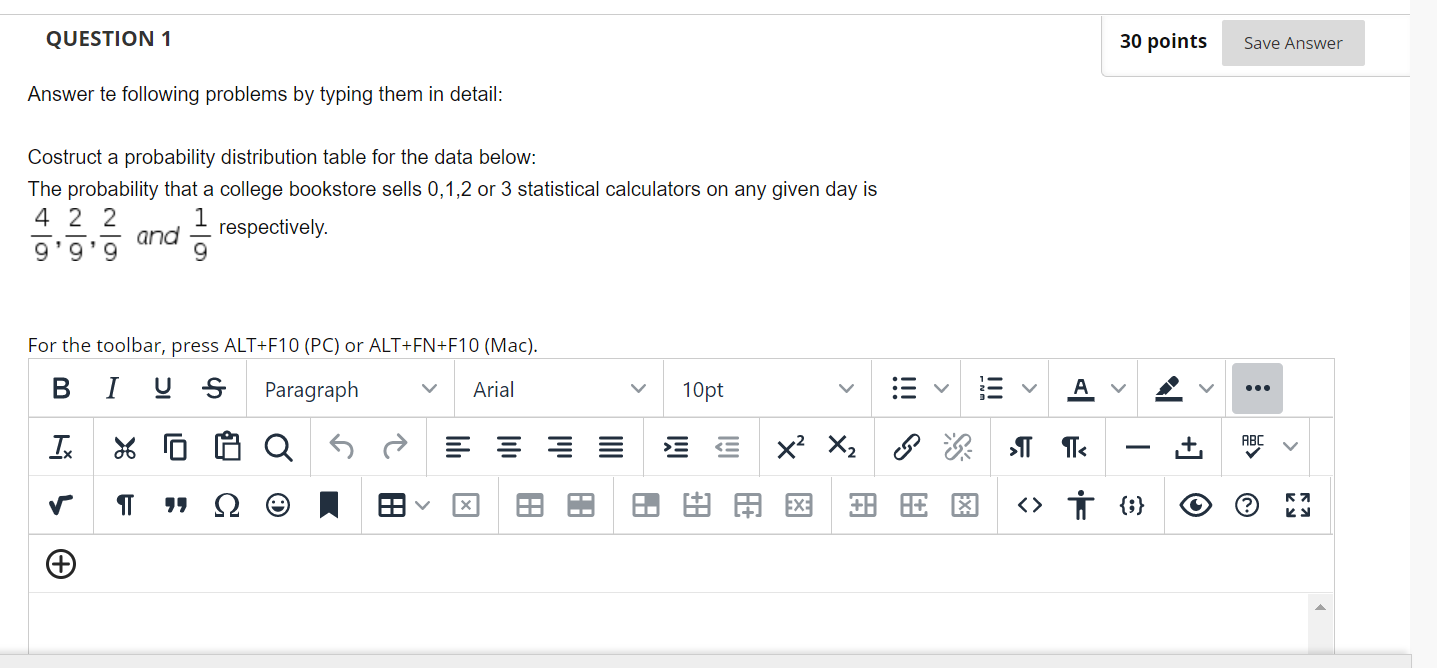The image size is (1437, 668).
Task: Apply the highlight color marker
Action: click(1169, 389)
